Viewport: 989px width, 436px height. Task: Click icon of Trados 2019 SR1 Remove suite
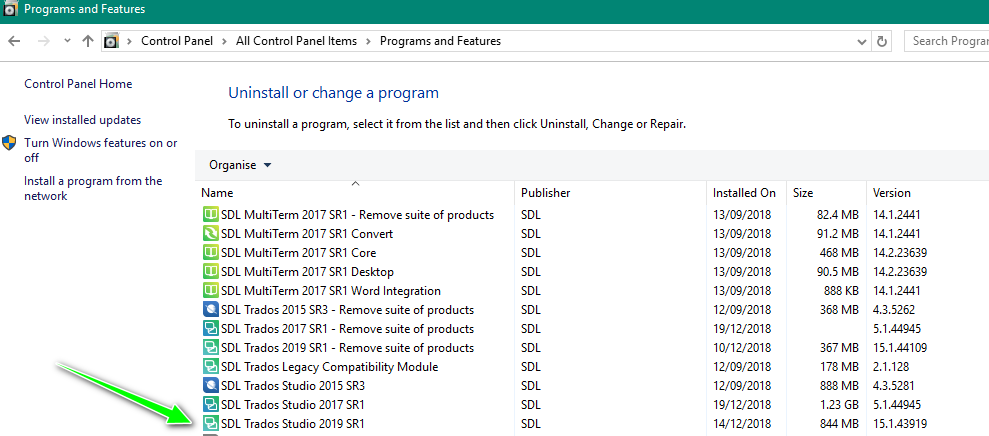210,348
